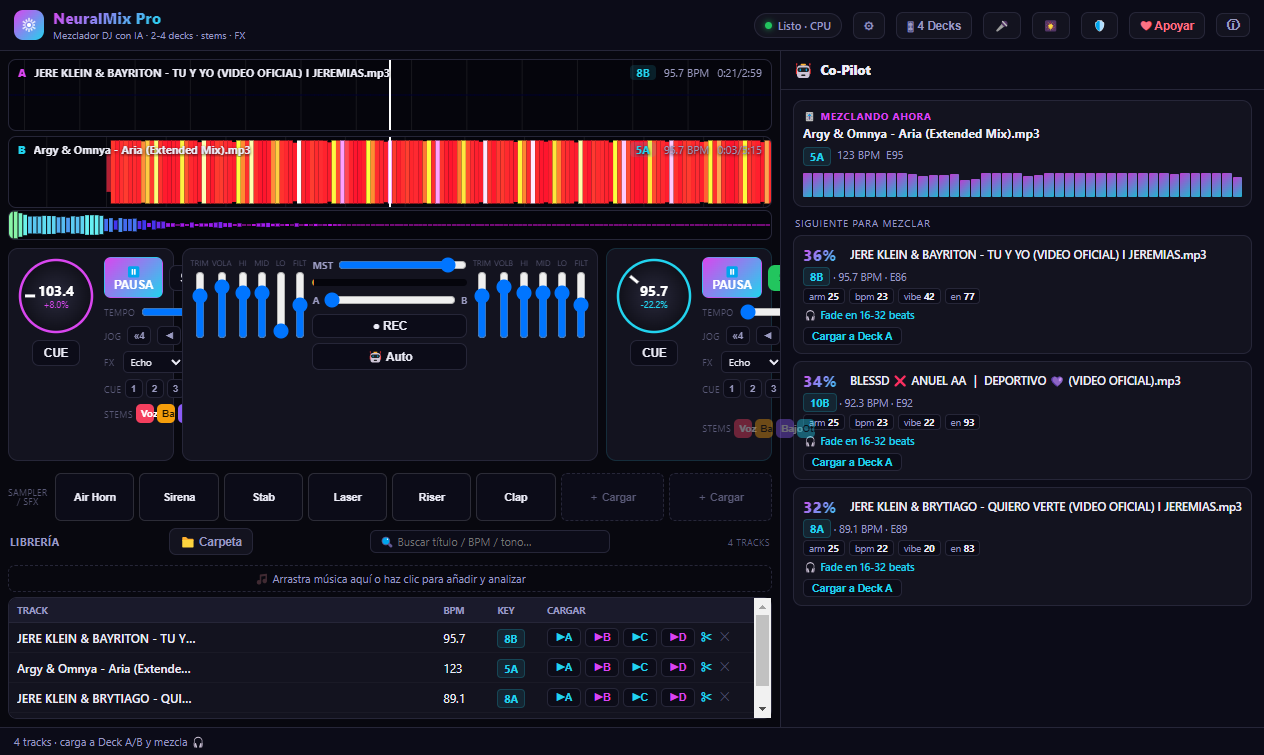Click the Apoyar support button
The height and width of the screenshot is (755, 1264).
point(1167,26)
